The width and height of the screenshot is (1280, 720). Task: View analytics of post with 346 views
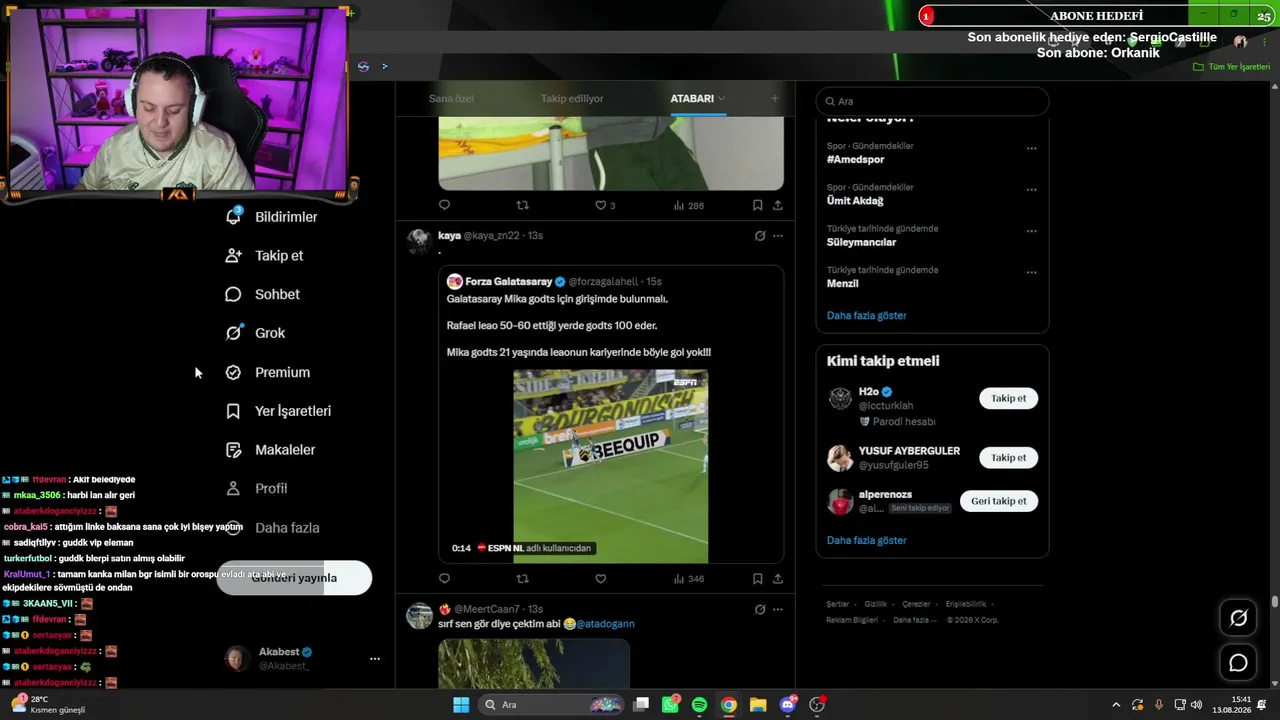tap(689, 578)
